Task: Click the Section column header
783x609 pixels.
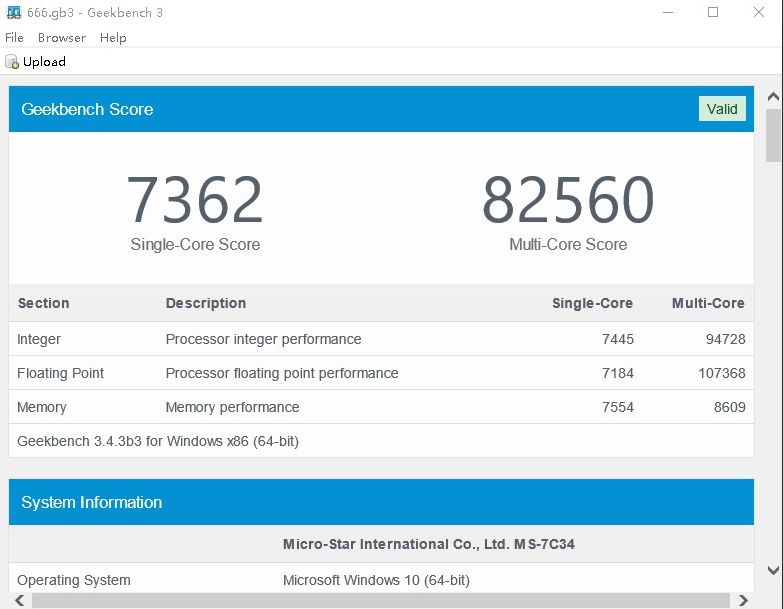Action: 43,303
